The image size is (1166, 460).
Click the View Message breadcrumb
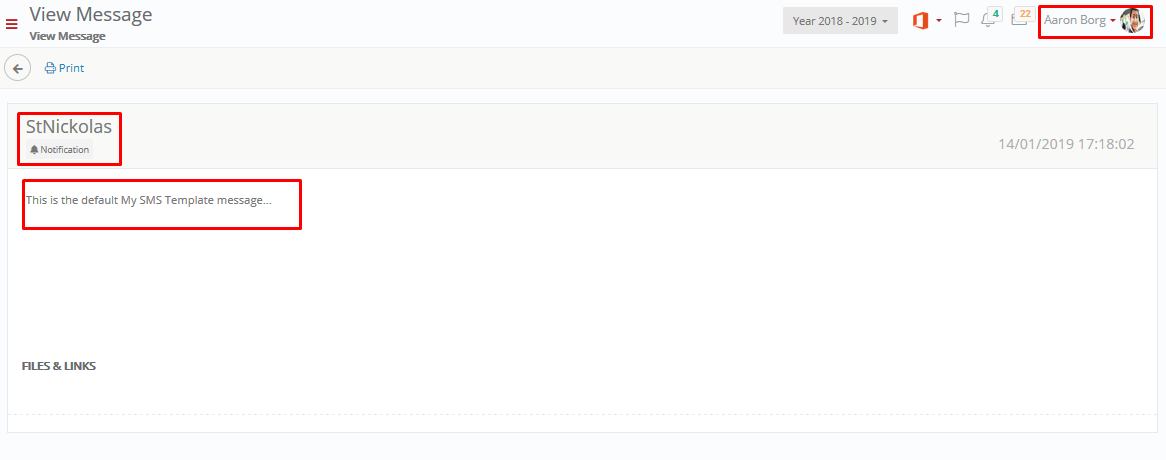[x=67, y=36]
